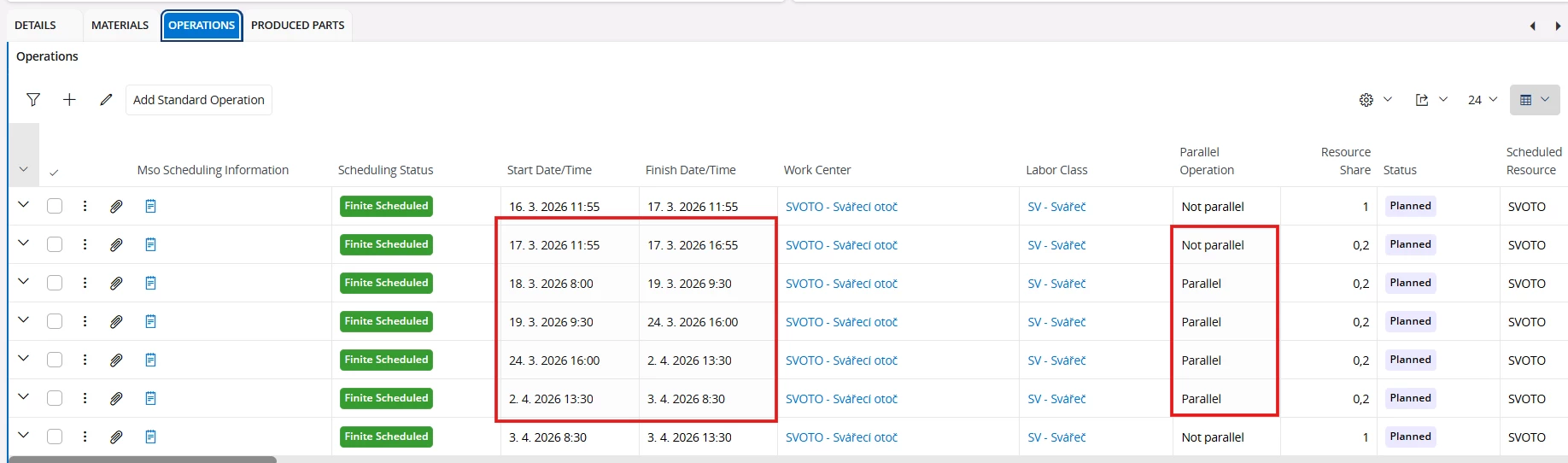This screenshot has width=1568, height=463.
Task: Select checkbox of 3. 4. 2026 8:30 row
Action: pos(55,437)
